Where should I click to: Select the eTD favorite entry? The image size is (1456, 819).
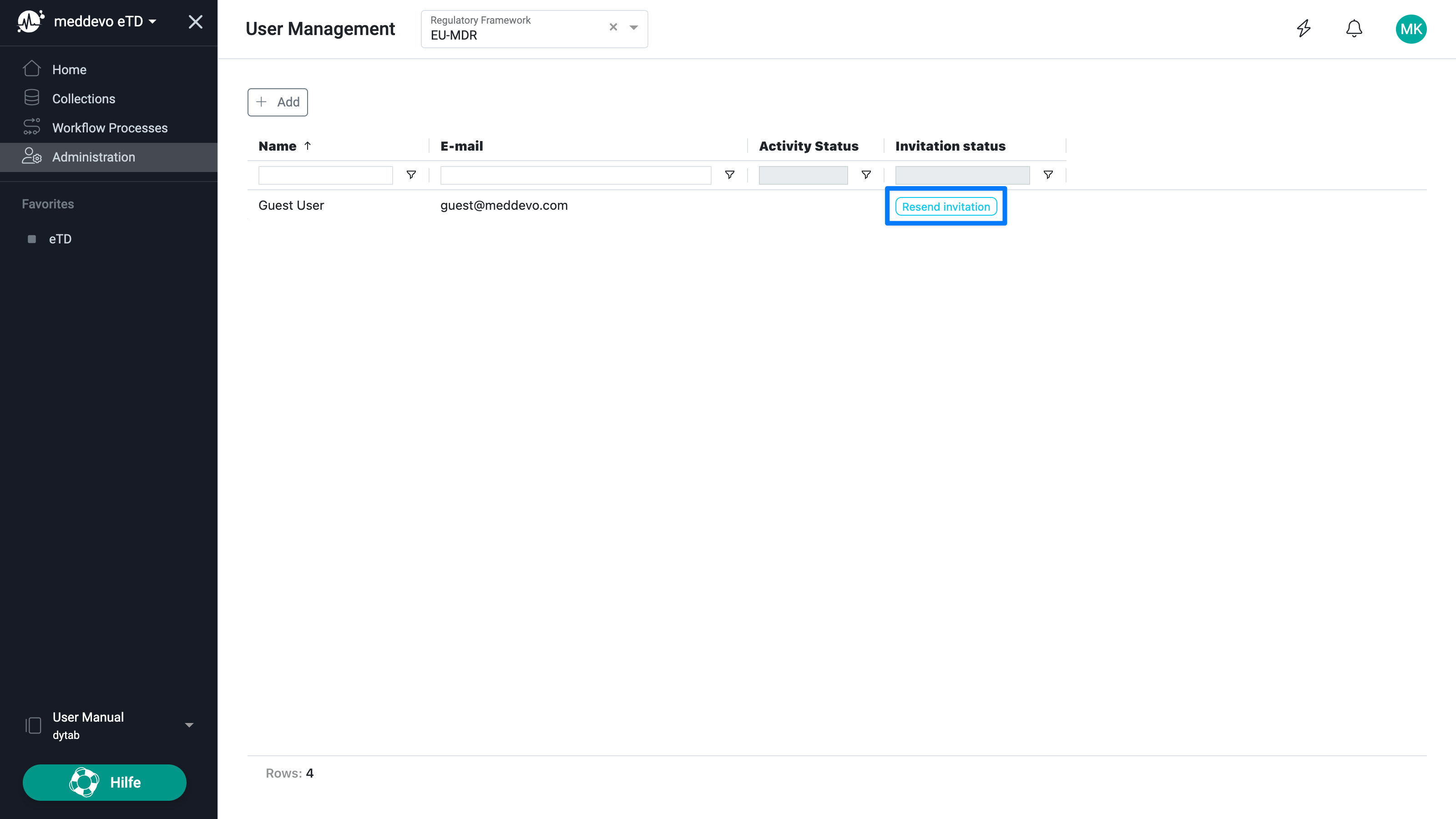[60, 238]
